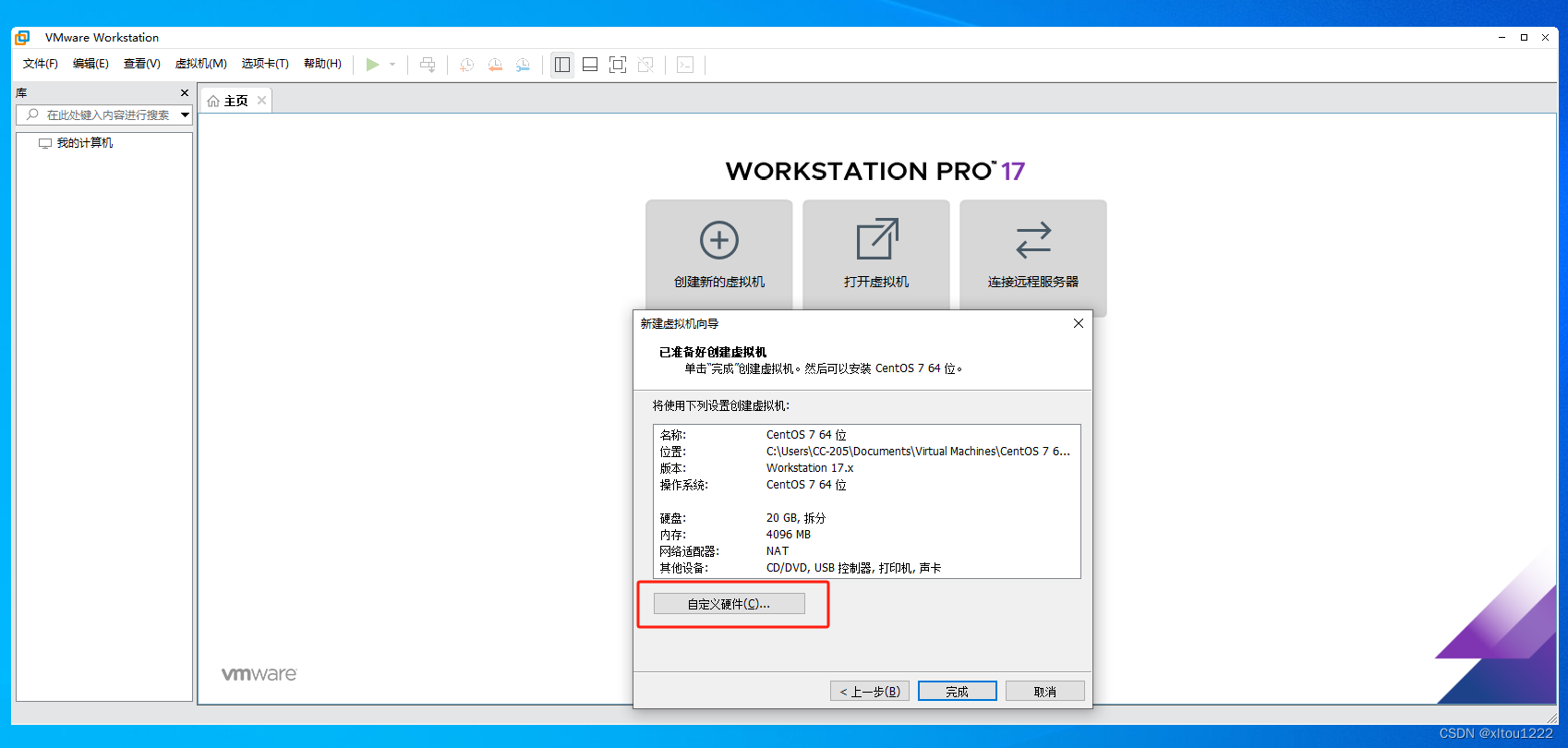Click the 'CentOS 7 64 位' name value

pos(806,435)
